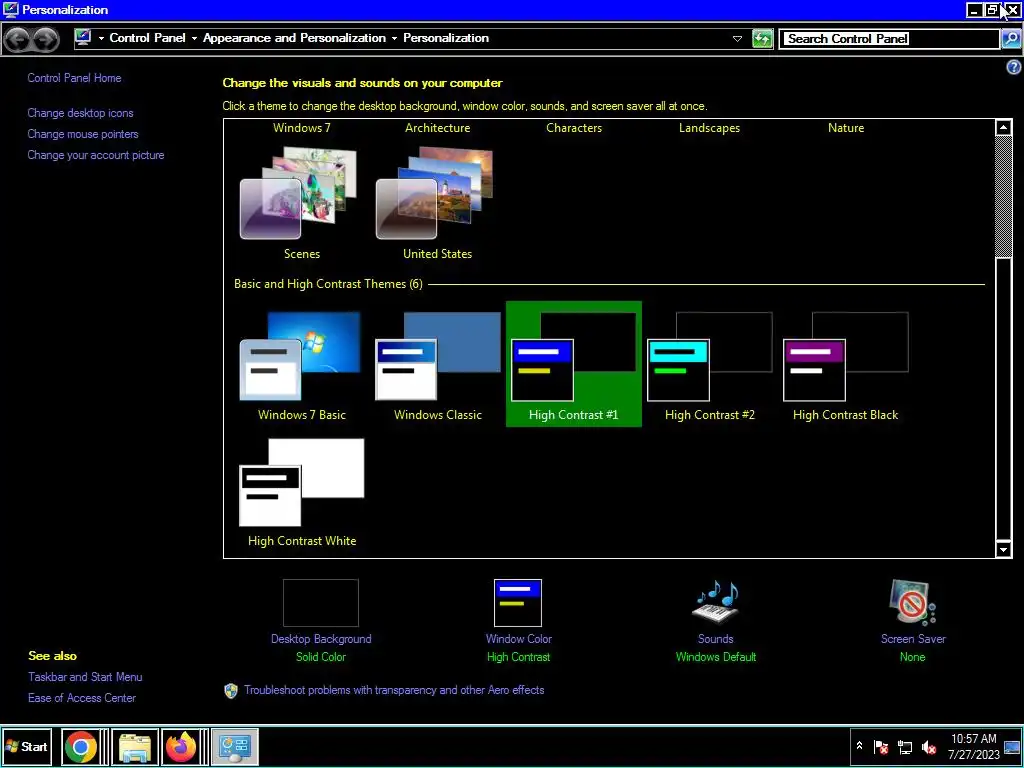Click the Refresh button beside address bar
1024x768 pixels.
click(x=762, y=39)
